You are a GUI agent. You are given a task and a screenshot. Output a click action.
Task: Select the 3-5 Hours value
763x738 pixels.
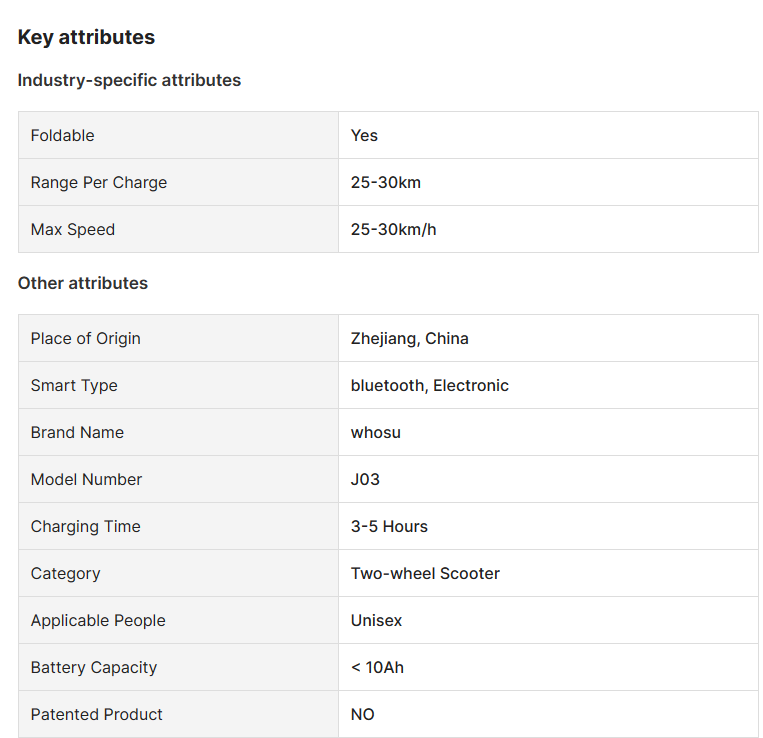[x=389, y=526]
